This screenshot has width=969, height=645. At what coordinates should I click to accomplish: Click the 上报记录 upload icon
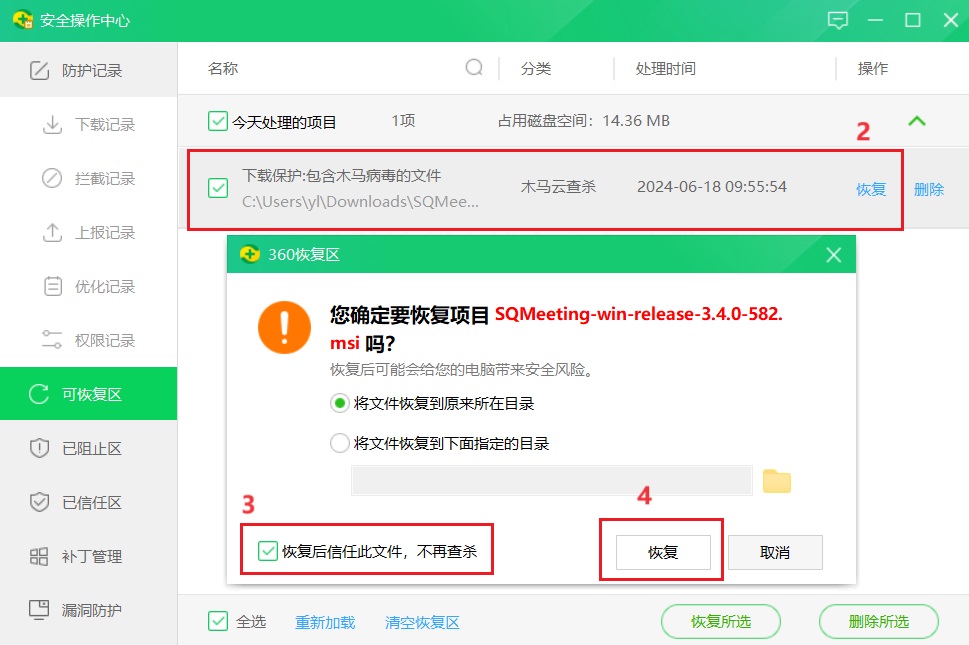coord(53,233)
